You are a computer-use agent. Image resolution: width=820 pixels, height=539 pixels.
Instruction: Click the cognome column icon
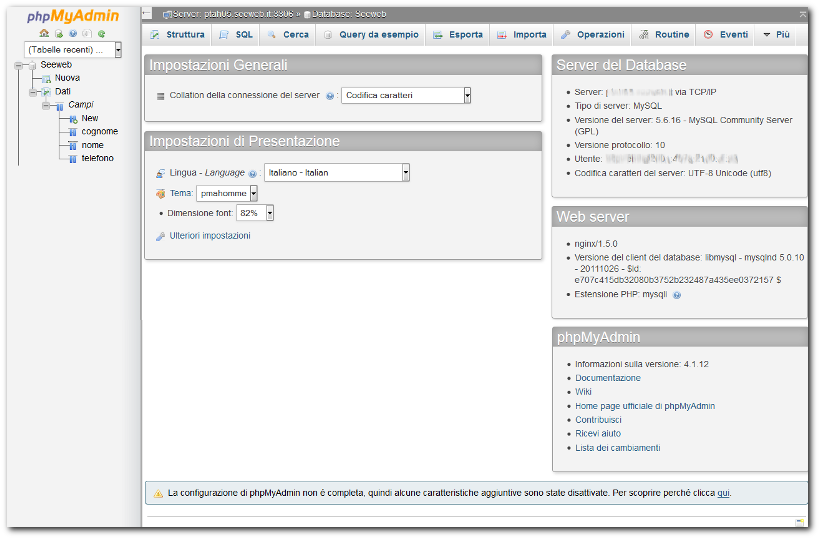pos(73,132)
